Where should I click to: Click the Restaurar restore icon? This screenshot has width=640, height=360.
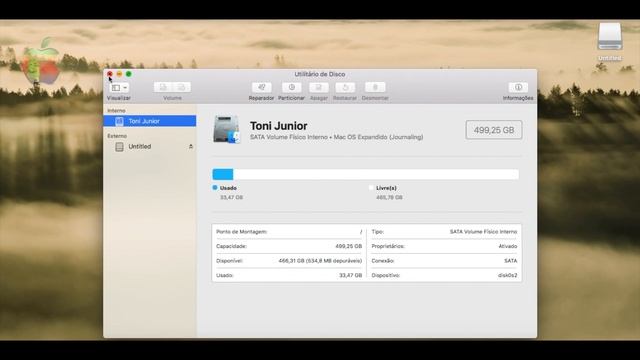pos(345,87)
